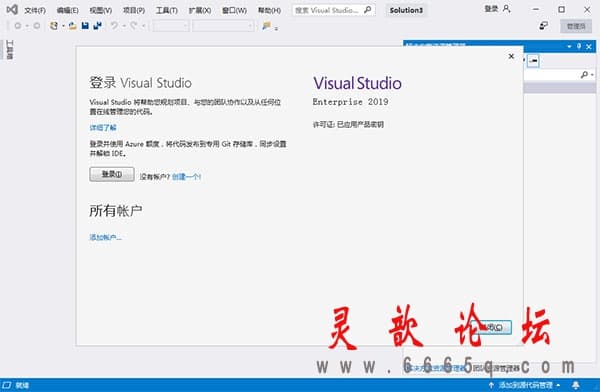Image resolution: width=600 pixels, height=392 pixels.
Task: Open the 扩展(X) menu
Action: pyautogui.click(x=200, y=10)
